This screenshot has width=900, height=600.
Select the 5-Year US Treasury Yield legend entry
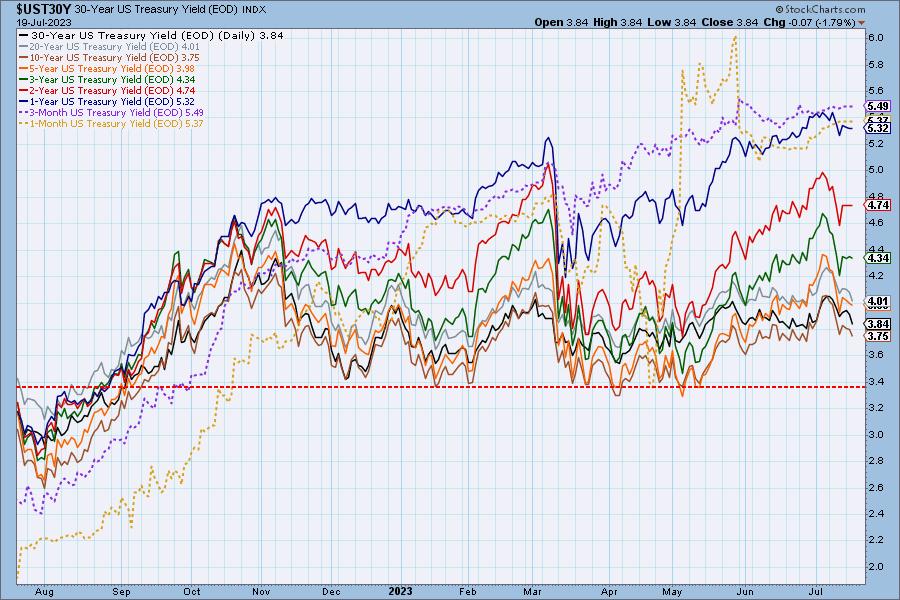(x=107, y=68)
